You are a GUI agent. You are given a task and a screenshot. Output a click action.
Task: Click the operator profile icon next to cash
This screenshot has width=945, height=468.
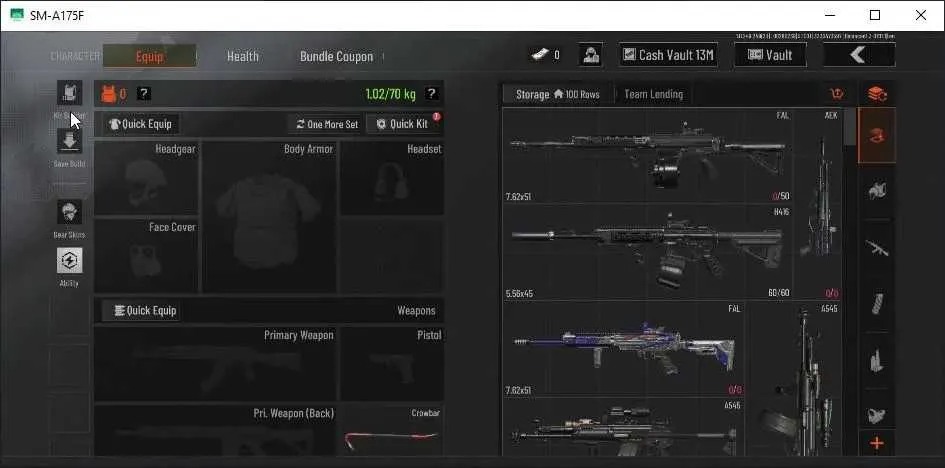pos(591,55)
